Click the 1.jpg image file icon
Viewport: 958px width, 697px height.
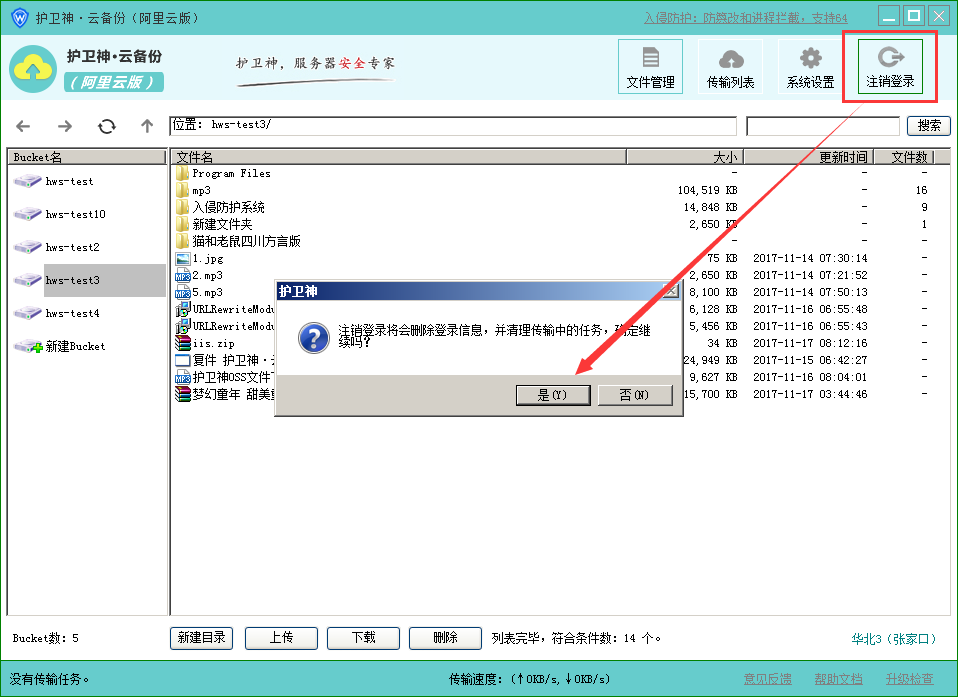pyautogui.click(x=182, y=258)
